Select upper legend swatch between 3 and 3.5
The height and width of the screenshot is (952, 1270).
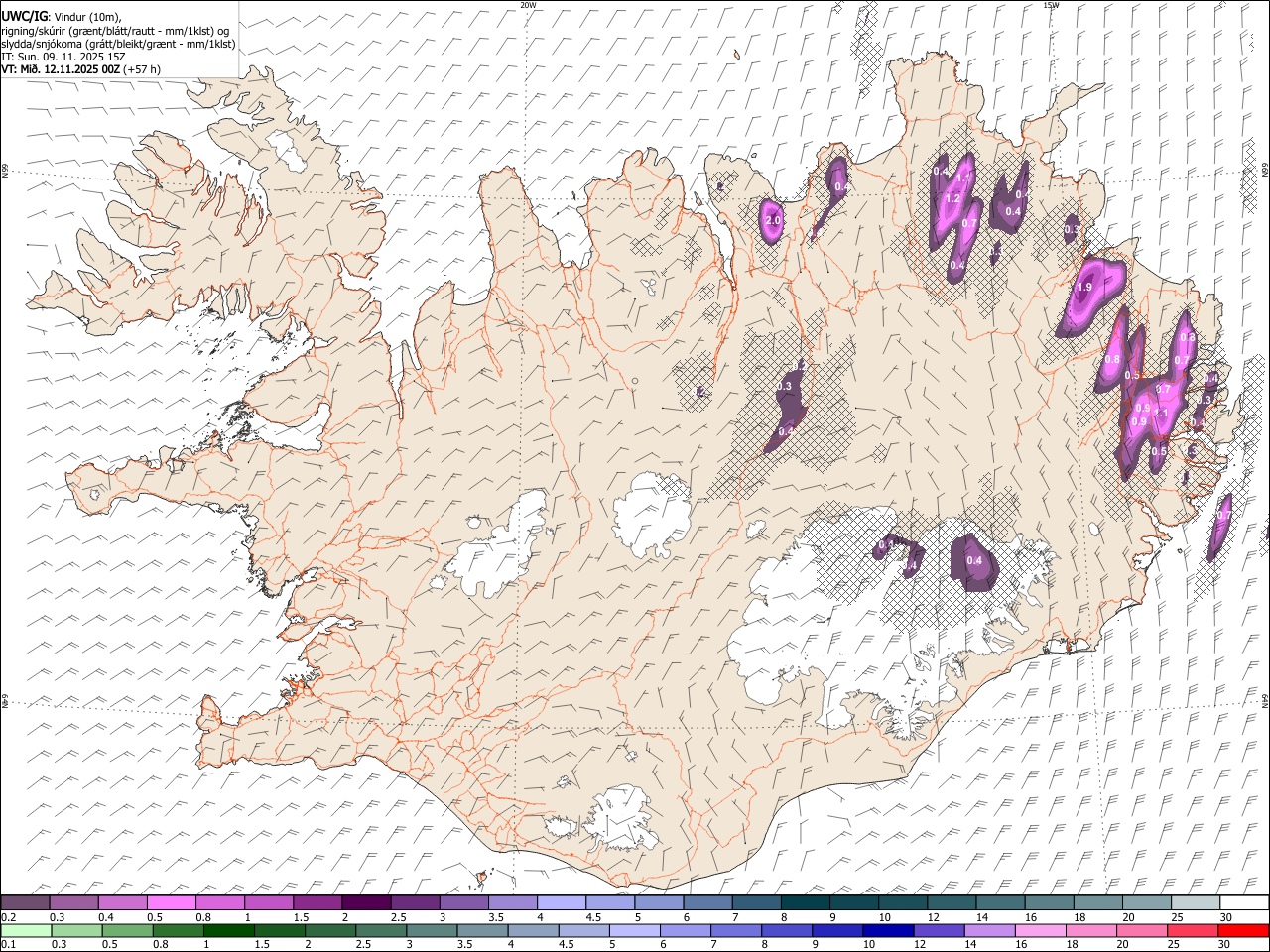(x=463, y=903)
